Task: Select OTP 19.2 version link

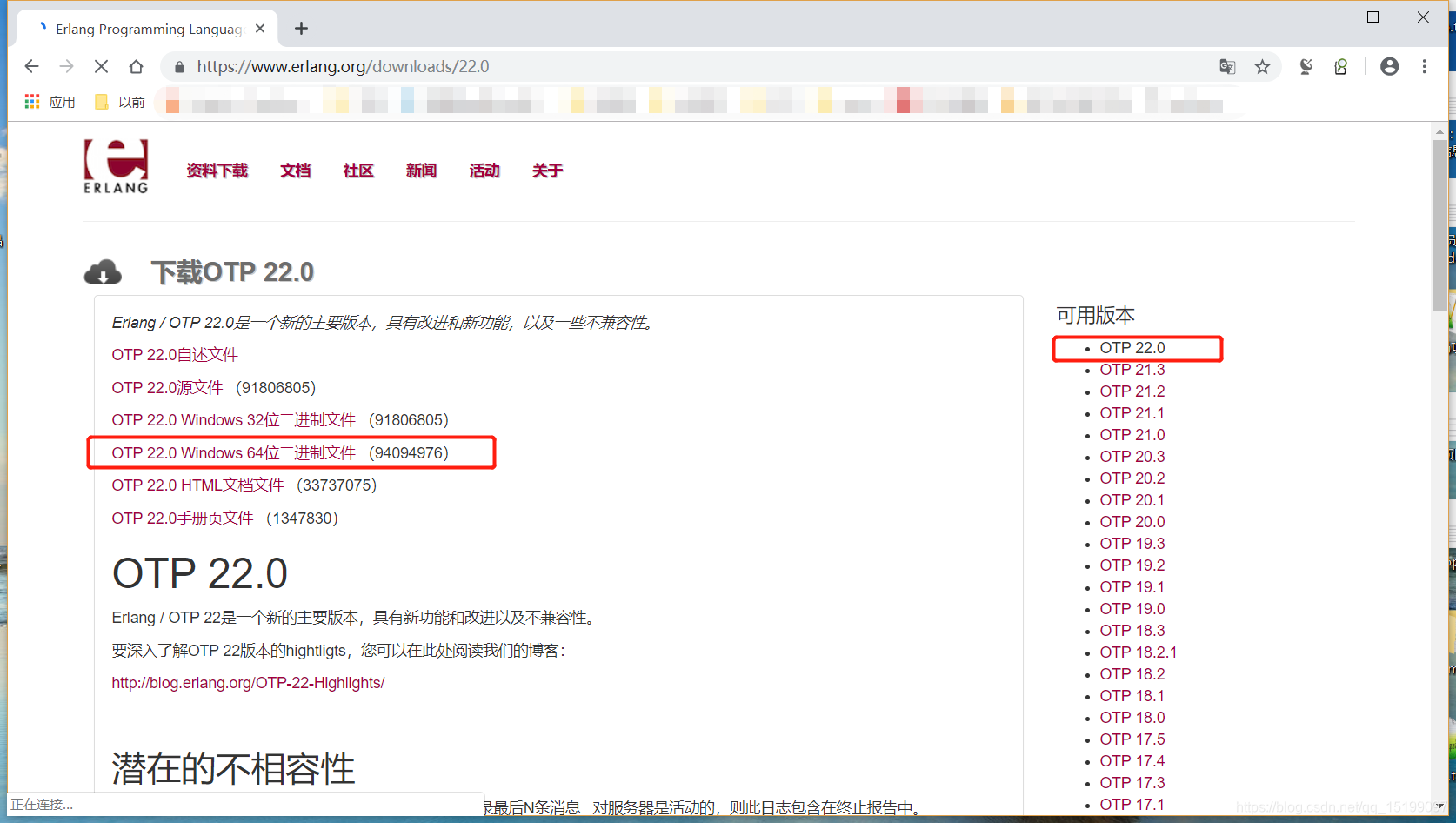Action: pos(1132,565)
